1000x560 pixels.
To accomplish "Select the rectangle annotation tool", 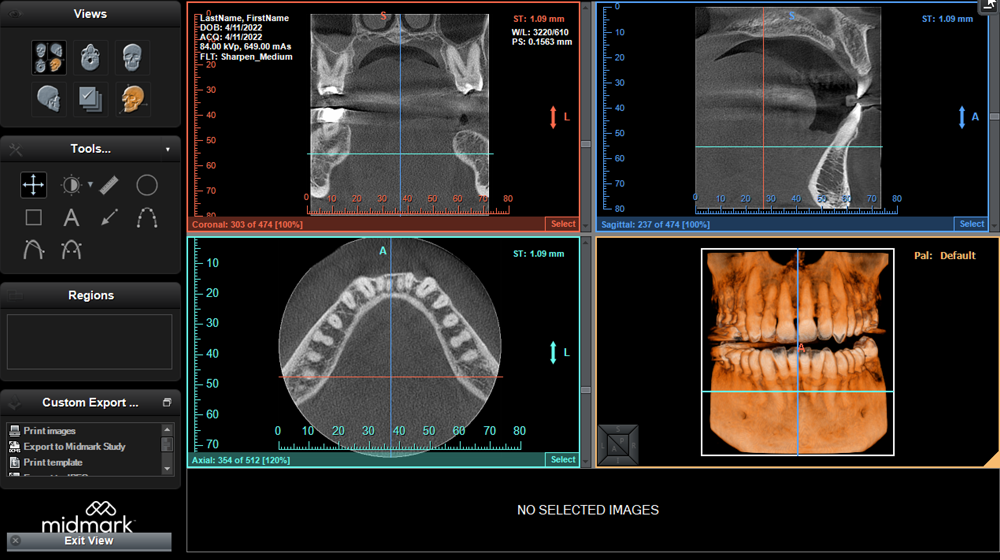I will pyautogui.click(x=33, y=217).
